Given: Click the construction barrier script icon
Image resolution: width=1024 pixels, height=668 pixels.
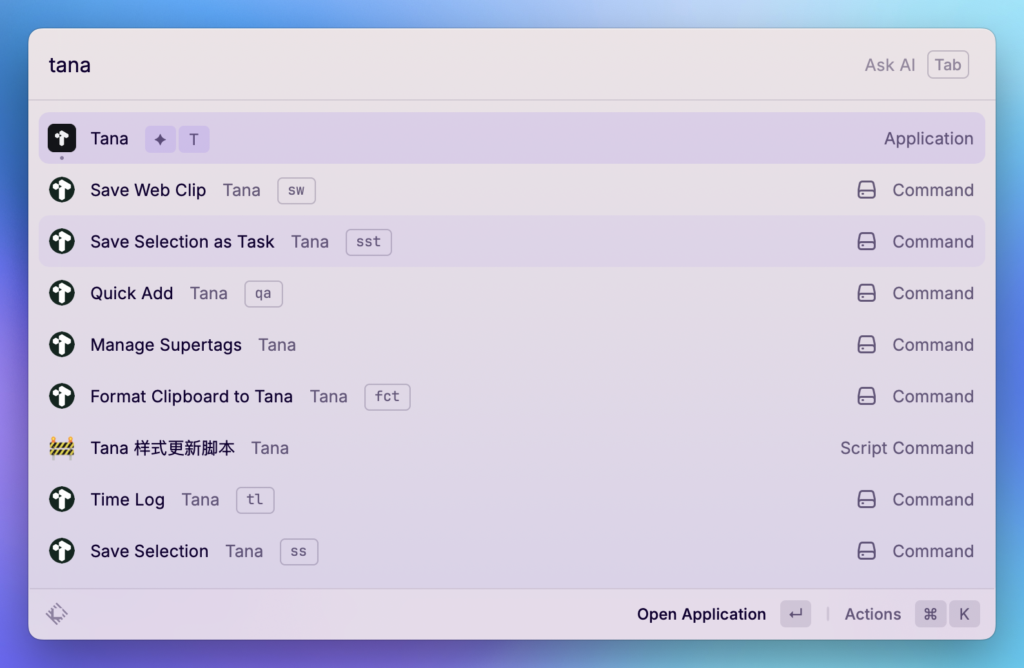Looking at the screenshot, I should [x=62, y=448].
